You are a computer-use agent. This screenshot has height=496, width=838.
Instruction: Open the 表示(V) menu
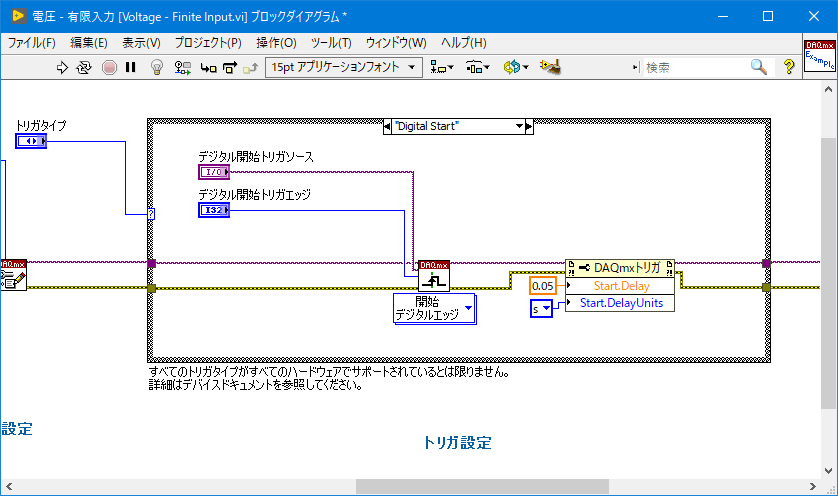pos(141,43)
